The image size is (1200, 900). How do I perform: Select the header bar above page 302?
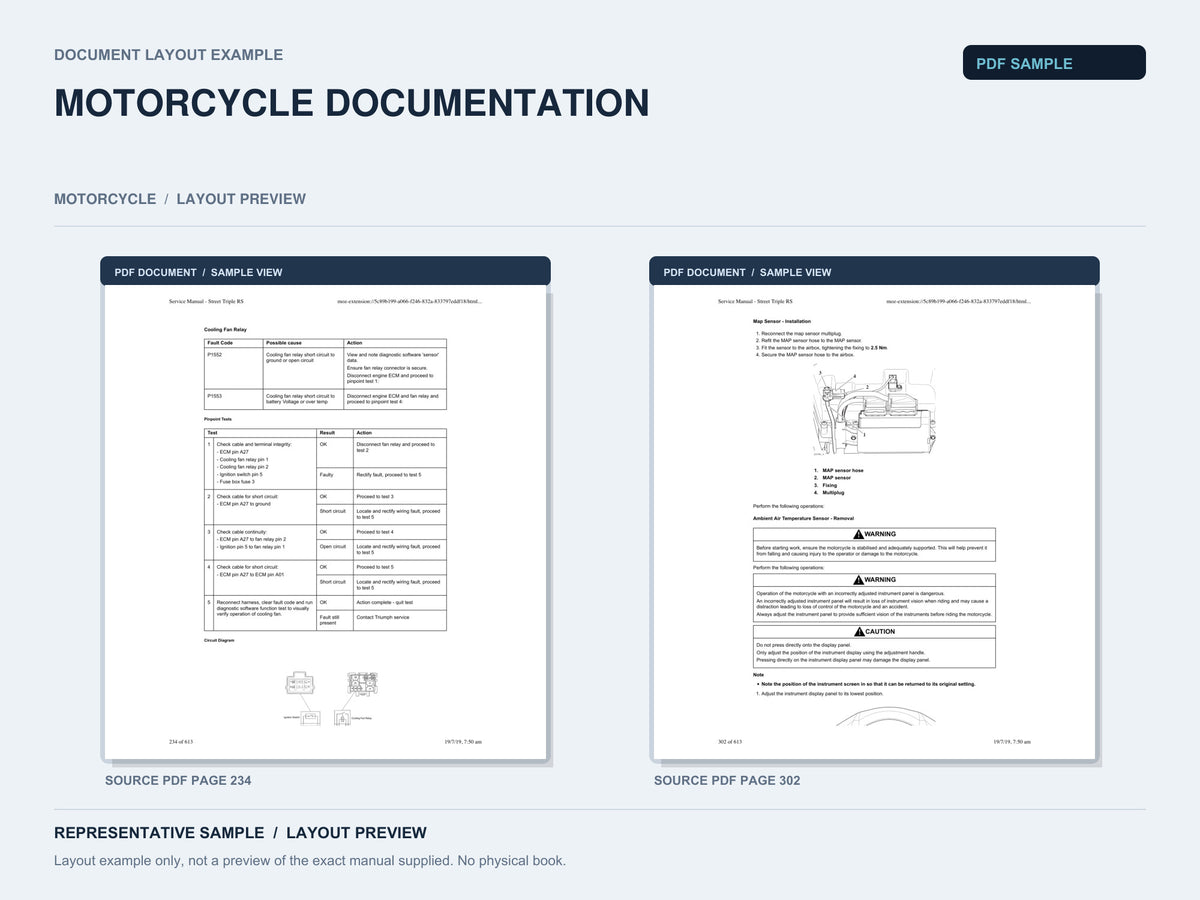point(874,272)
